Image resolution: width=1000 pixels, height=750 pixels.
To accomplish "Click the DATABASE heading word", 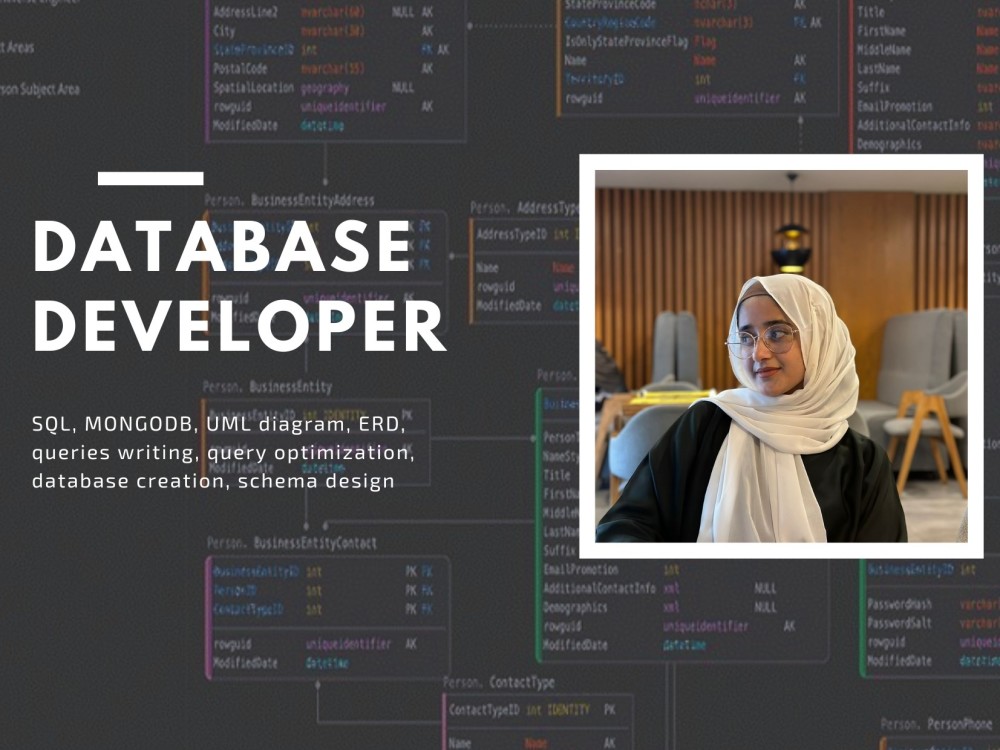I will tap(223, 246).
